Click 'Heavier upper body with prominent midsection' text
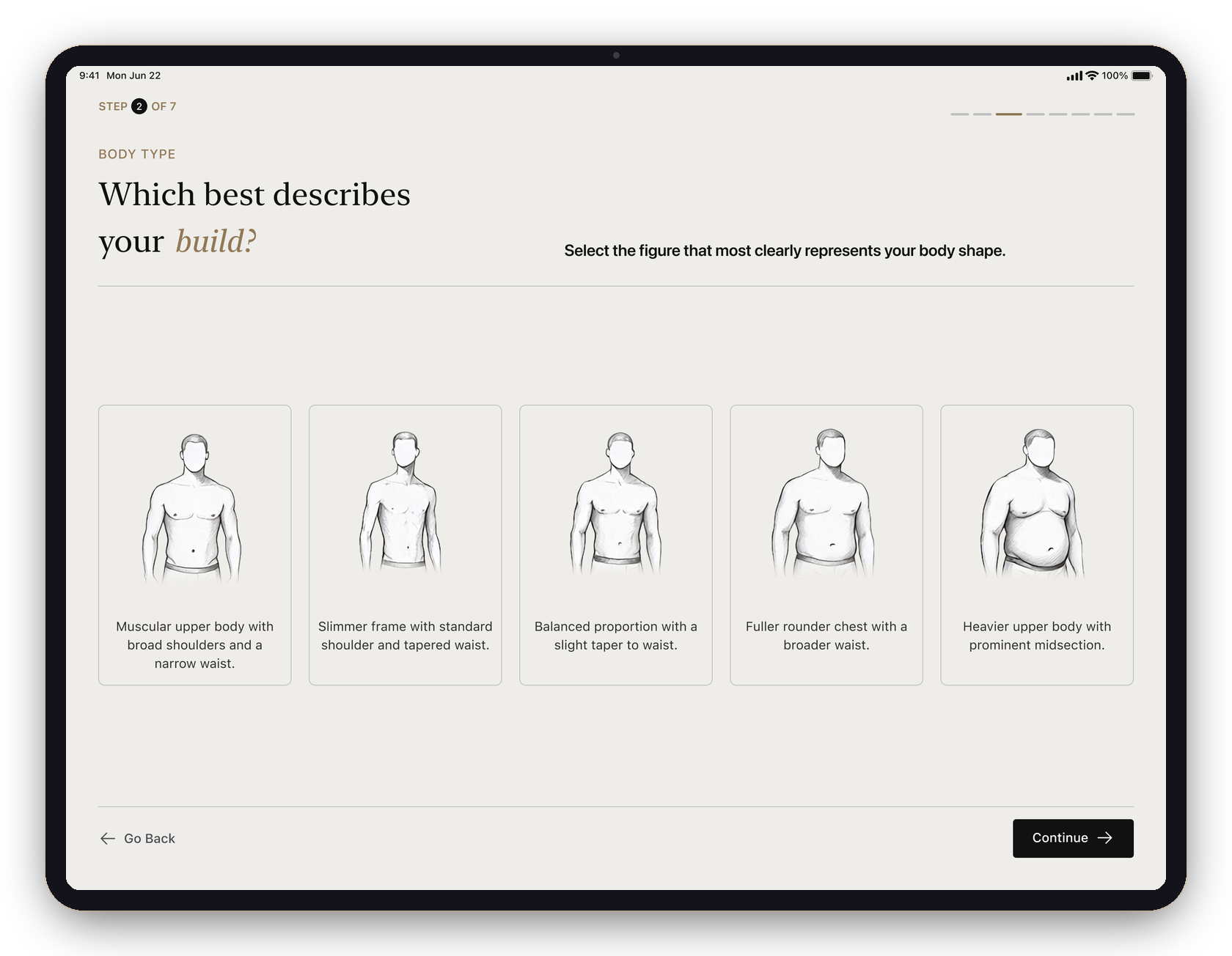Viewport: 1232px width, 956px height. coord(1037,636)
